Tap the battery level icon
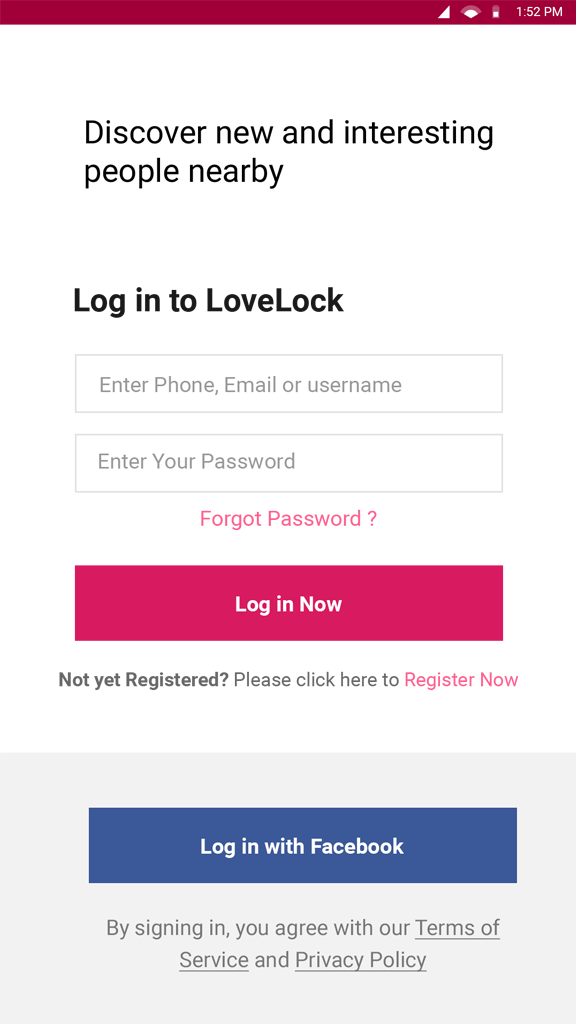This screenshot has height=1024, width=576. [496, 12]
